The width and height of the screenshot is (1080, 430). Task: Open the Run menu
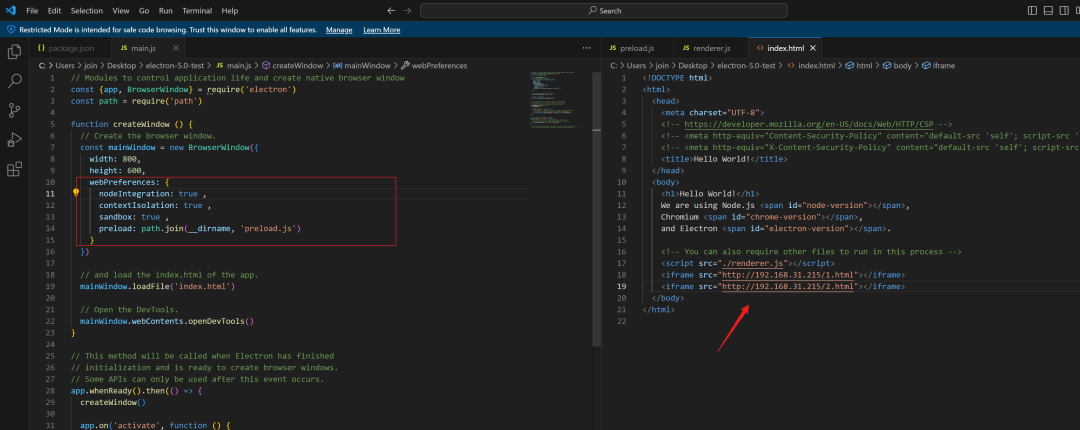[x=165, y=10]
